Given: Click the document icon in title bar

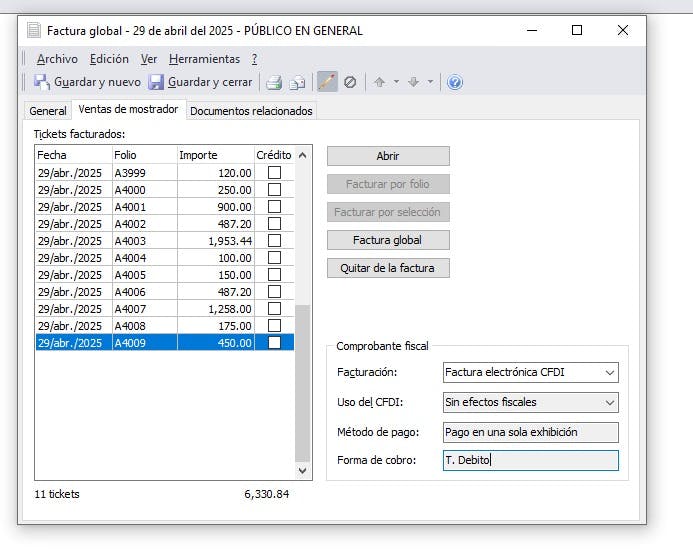Looking at the screenshot, I should click(x=34, y=30).
